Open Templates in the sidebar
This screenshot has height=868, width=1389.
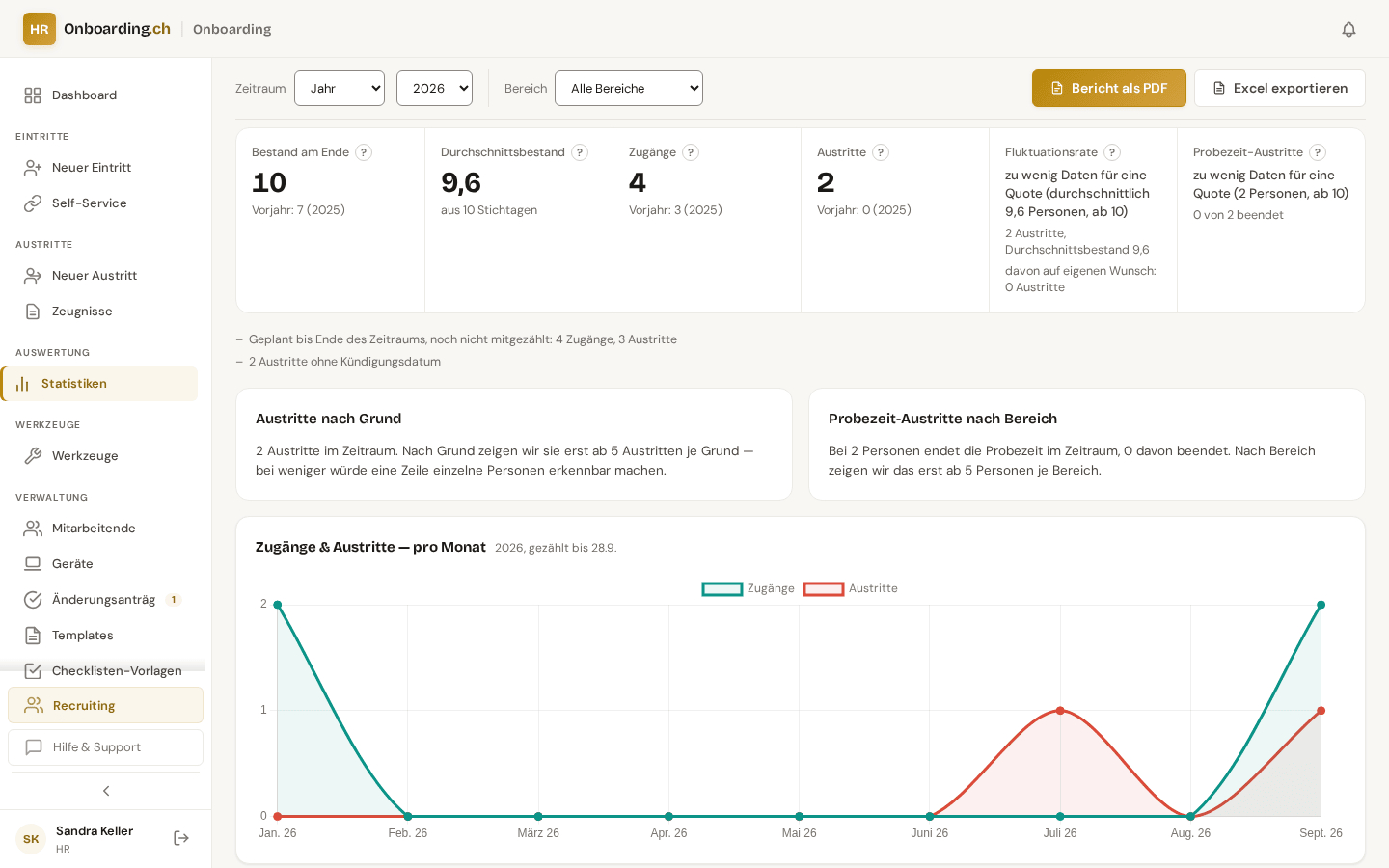pos(106,636)
